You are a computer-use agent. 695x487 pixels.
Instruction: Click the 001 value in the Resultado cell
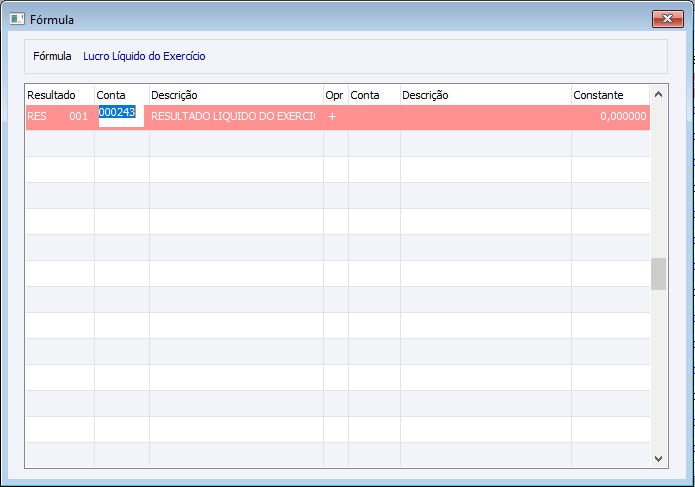pos(78,117)
